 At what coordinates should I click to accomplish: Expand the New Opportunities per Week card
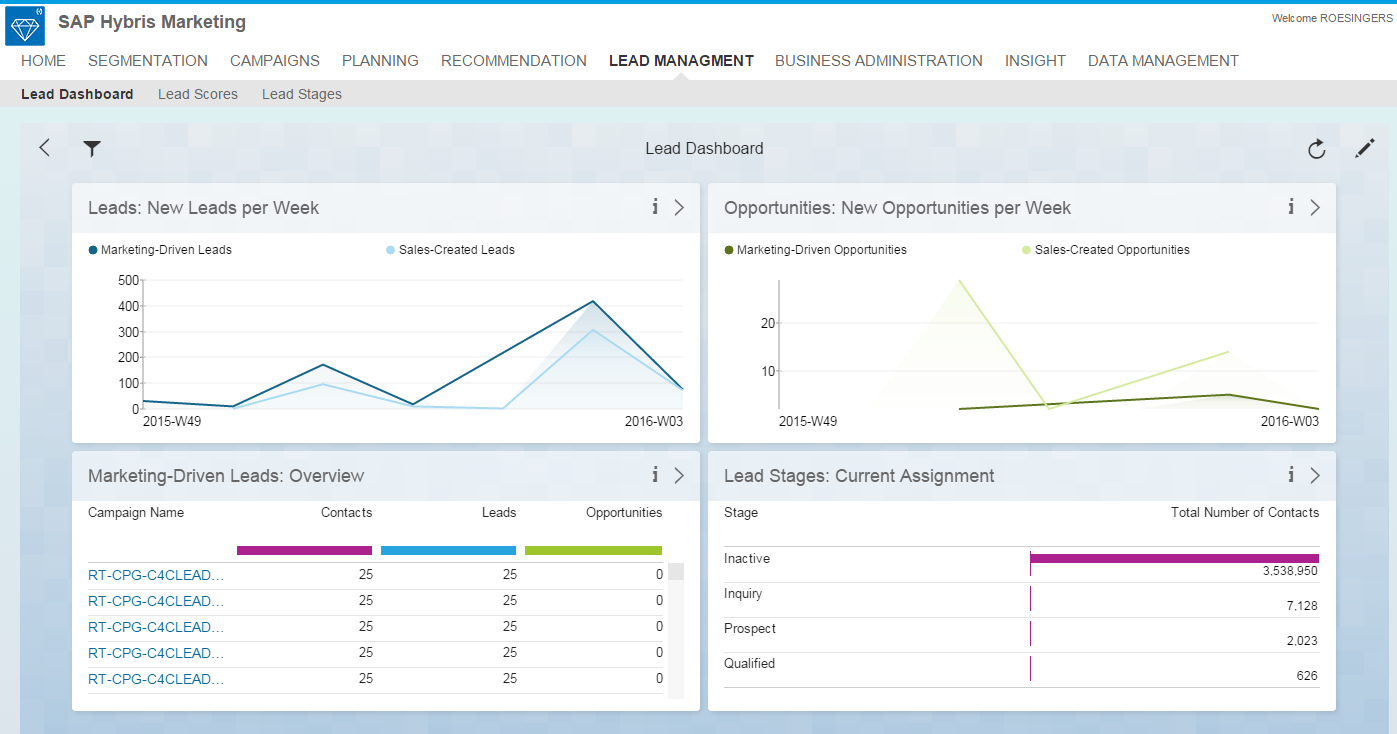pos(1315,207)
